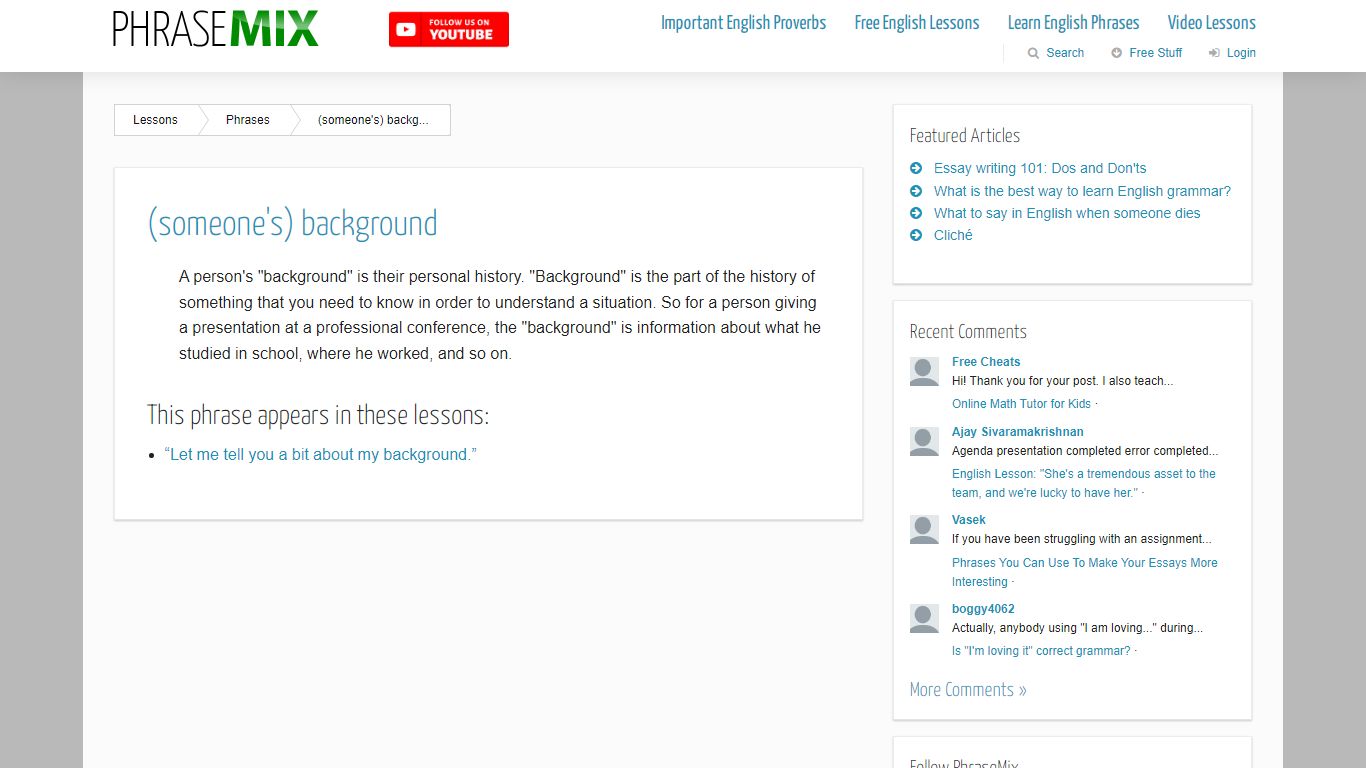1366x768 pixels.
Task: Click the PhraseMix logo
Action: click(216, 29)
